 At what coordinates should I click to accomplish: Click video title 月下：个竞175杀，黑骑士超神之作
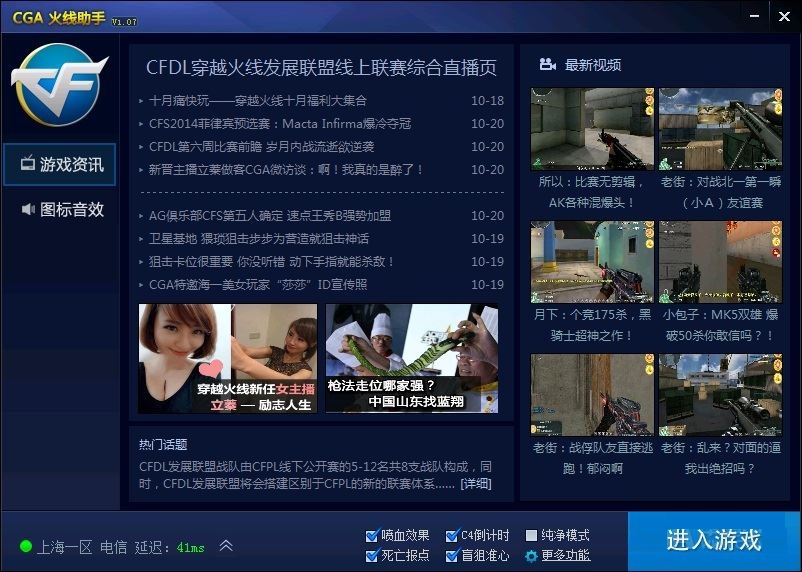(592, 325)
